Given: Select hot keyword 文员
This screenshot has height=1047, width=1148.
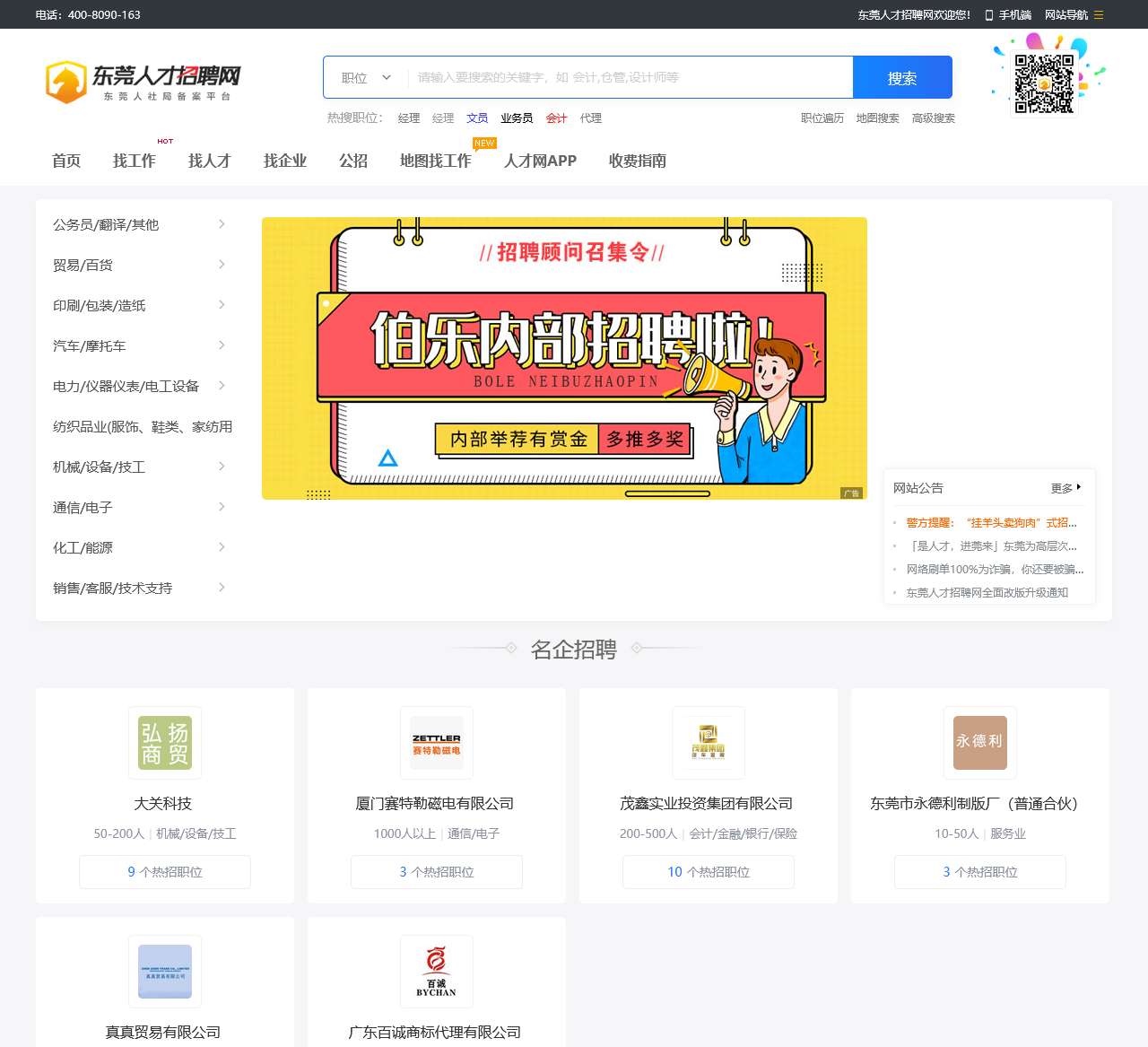Looking at the screenshot, I should coord(477,118).
